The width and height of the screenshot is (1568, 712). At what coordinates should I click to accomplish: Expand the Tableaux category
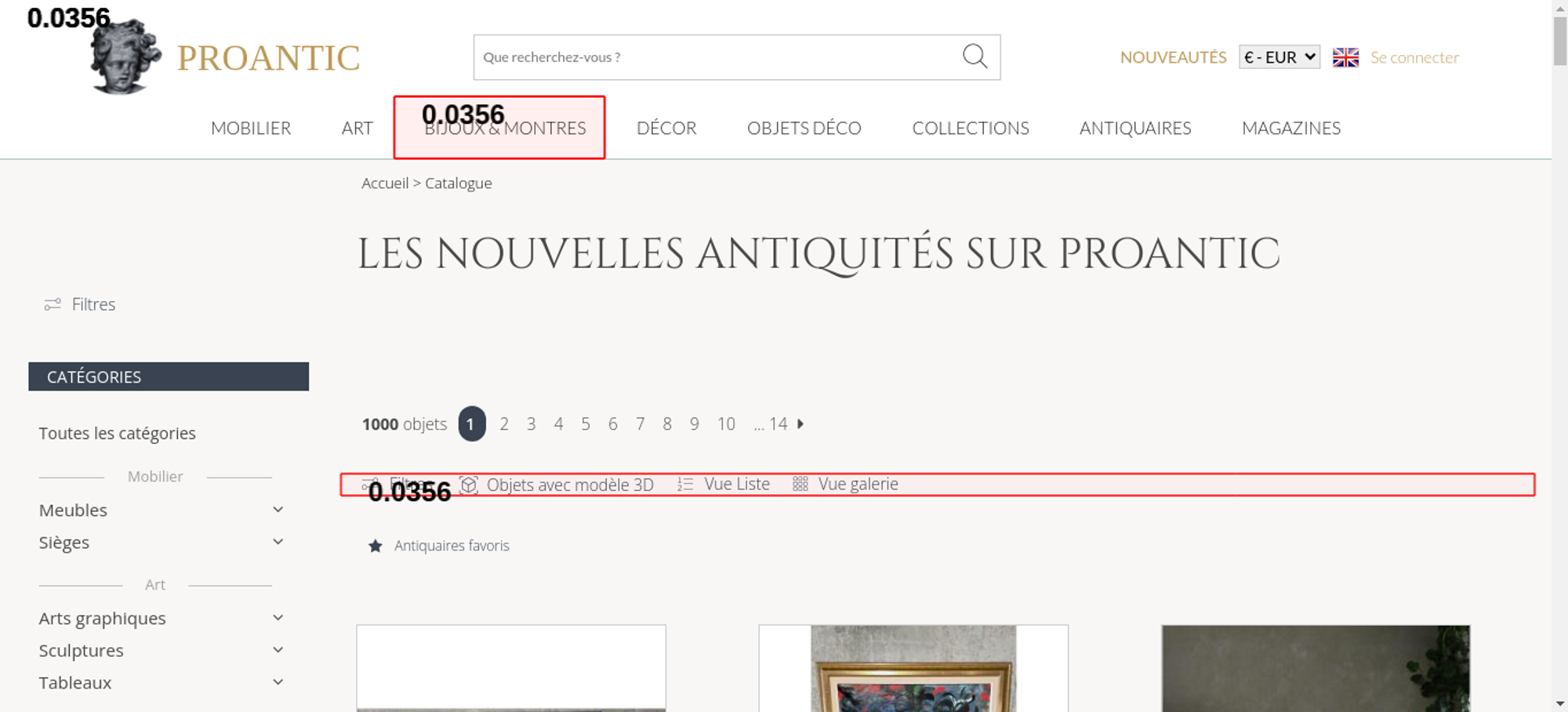tap(278, 682)
